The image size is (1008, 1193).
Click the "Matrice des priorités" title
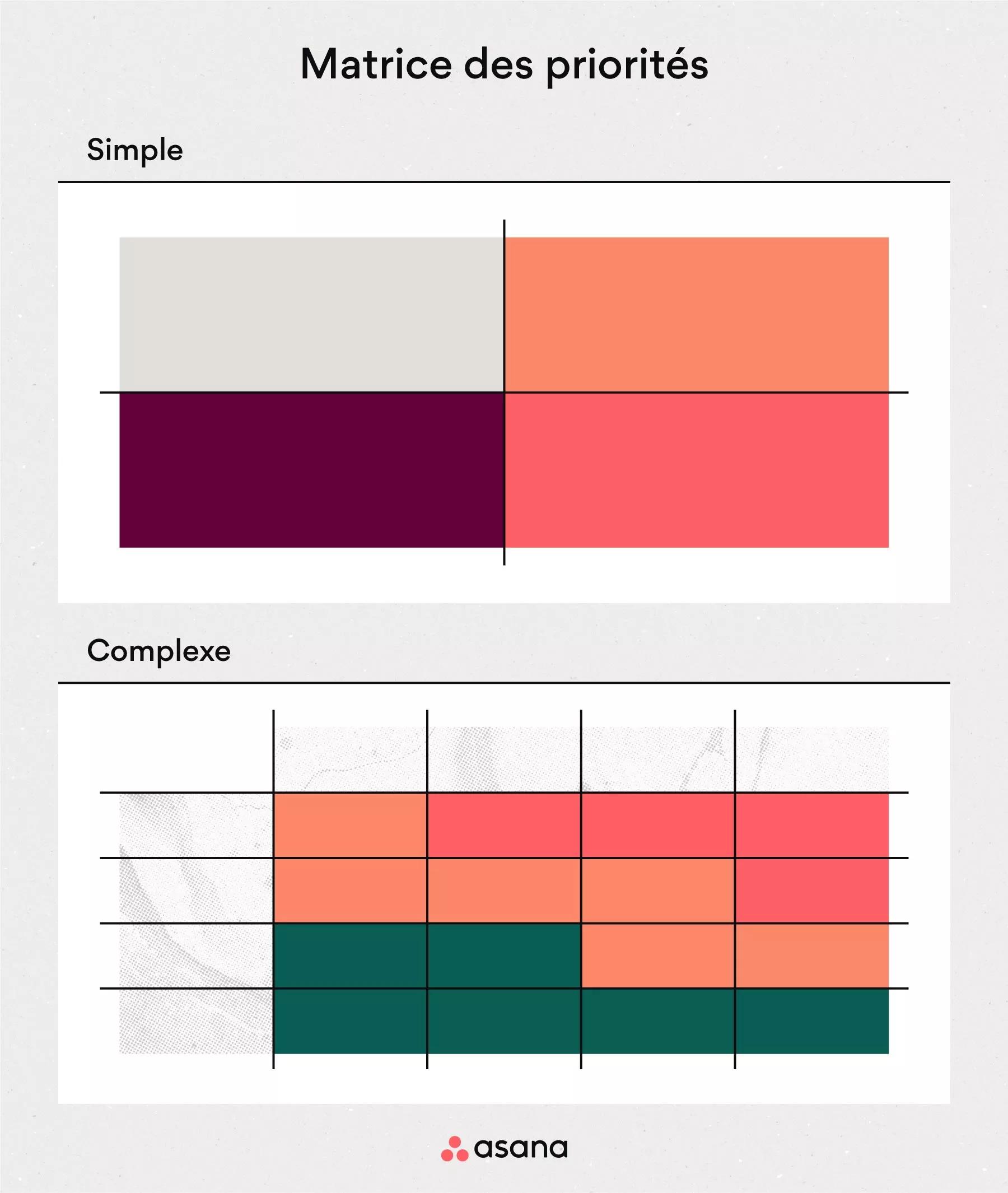click(504, 64)
